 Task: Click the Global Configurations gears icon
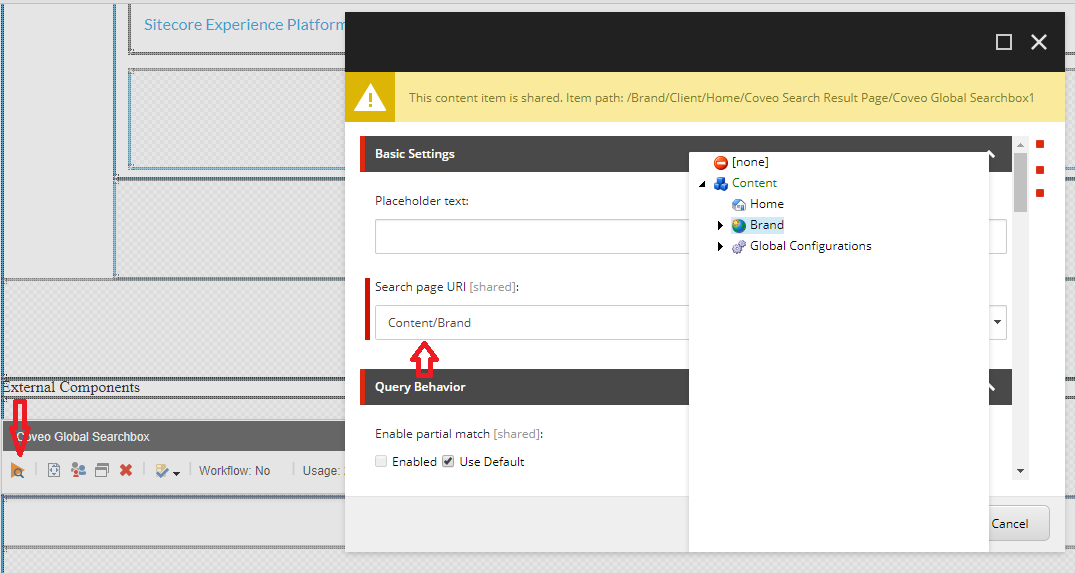click(738, 247)
